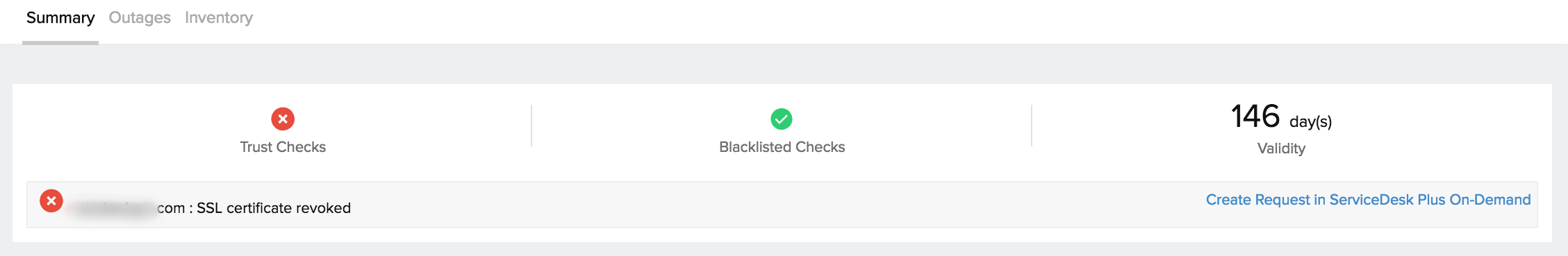This screenshot has width=1568, height=256.
Task: Click empty space right of Inventory tab
Action: [x=903, y=19]
